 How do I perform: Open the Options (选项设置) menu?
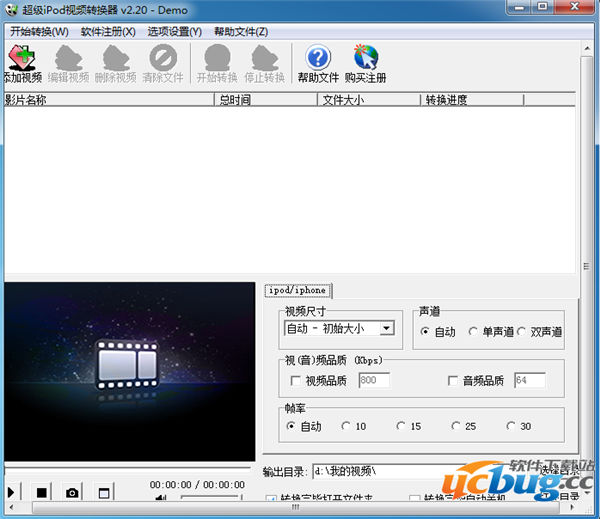point(174,31)
